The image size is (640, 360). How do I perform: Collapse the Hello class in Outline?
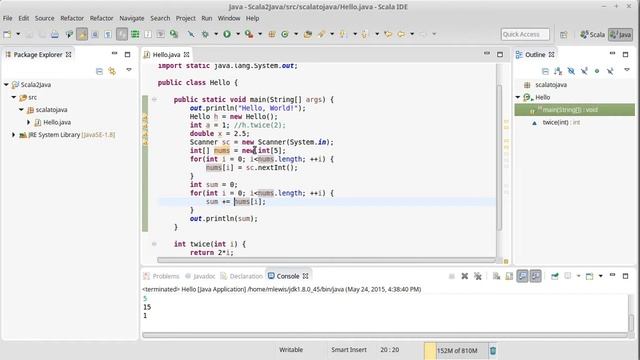[x=518, y=98]
